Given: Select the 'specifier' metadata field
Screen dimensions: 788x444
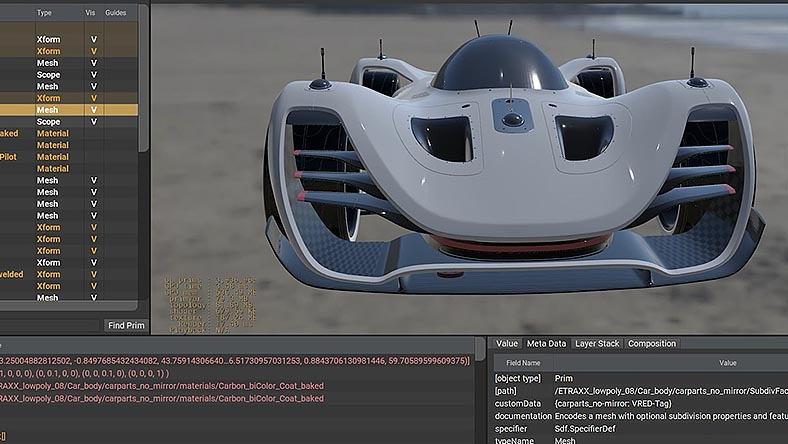Looking at the screenshot, I should pos(511,428).
